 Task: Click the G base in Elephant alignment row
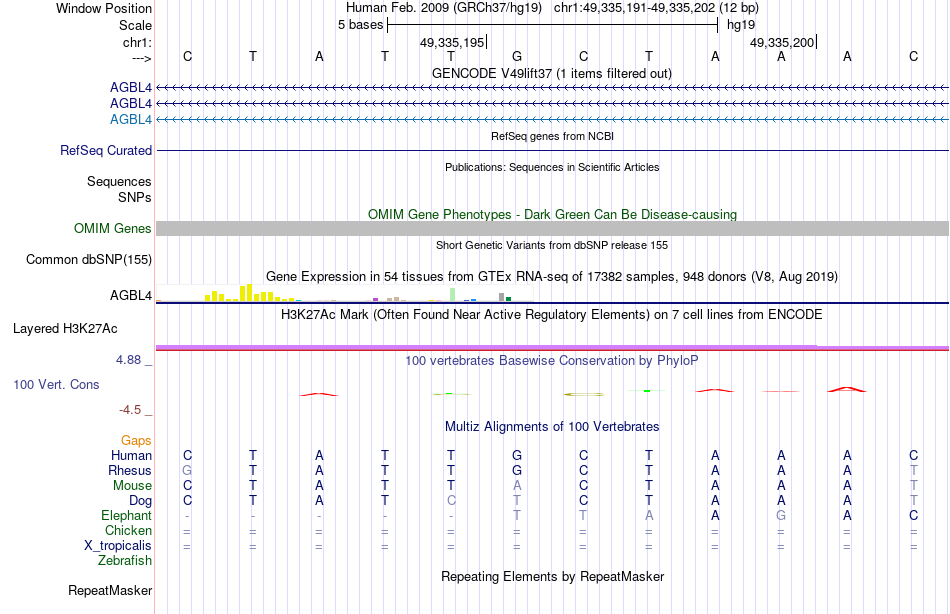pyautogui.click(x=781, y=516)
